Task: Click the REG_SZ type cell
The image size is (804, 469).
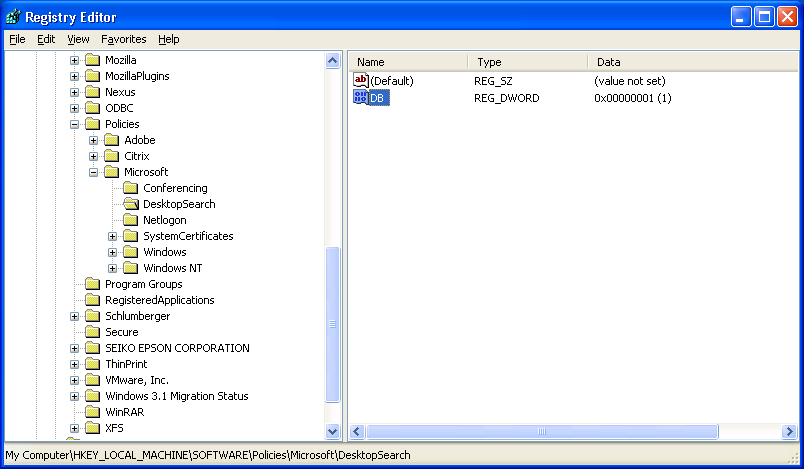Action: 493,81
